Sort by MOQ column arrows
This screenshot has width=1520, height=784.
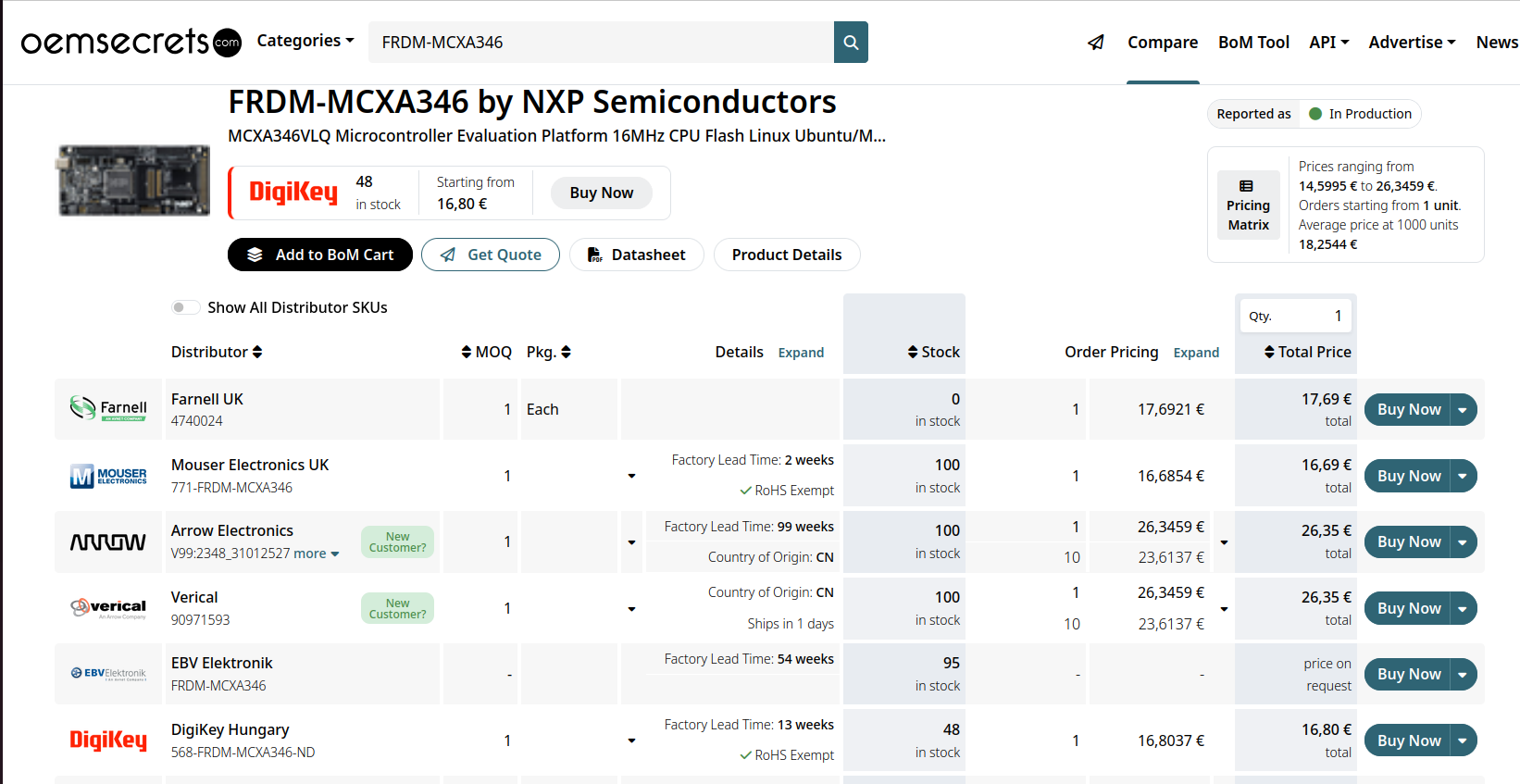pyautogui.click(x=467, y=352)
